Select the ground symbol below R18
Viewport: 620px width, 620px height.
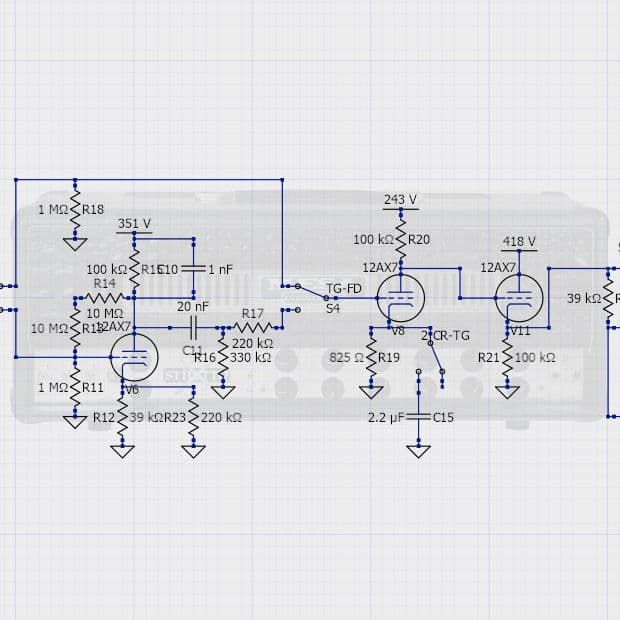pyautogui.click(x=75, y=244)
